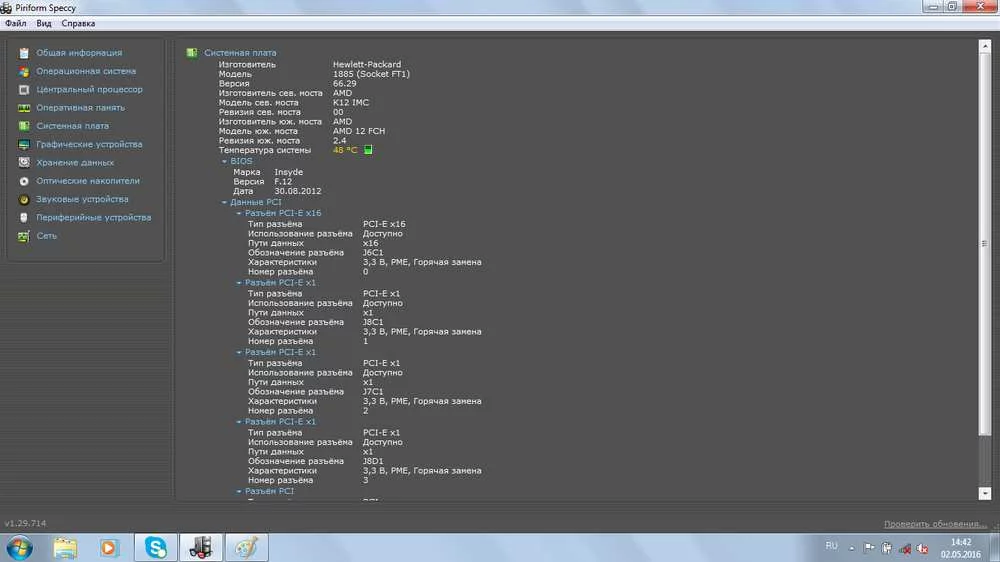Click the green temperature indicator icon
Viewport: 1000px width, 562px height.
tap(368, 150)
